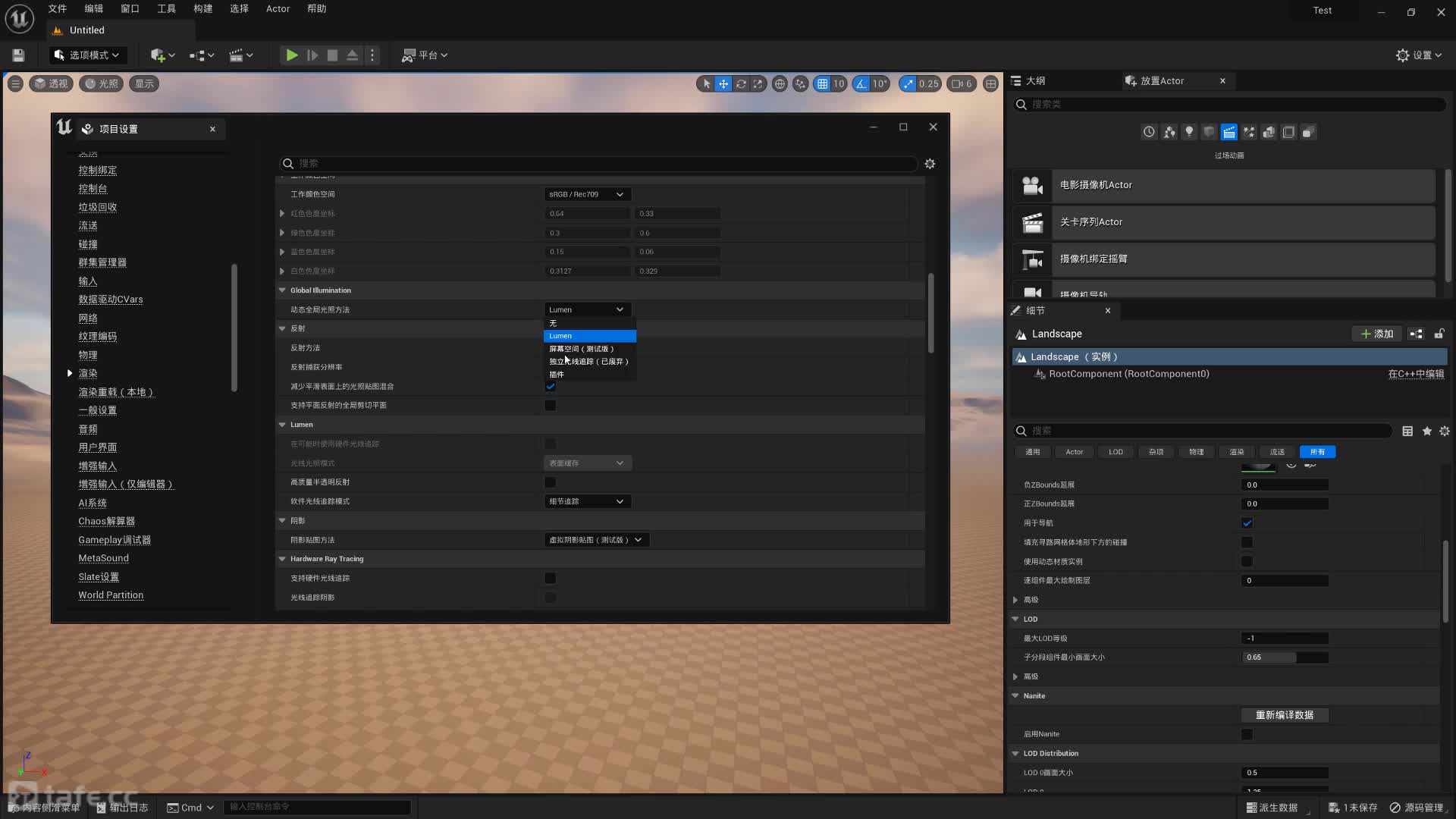Collapse the Global Illumination section
This screenshot has height=819, width=1456.
point(282,290)
